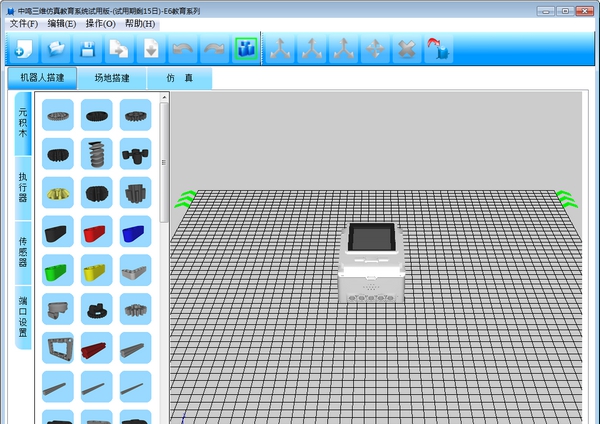
Task: Select the gray rectangular frame part
Action: 58,348
